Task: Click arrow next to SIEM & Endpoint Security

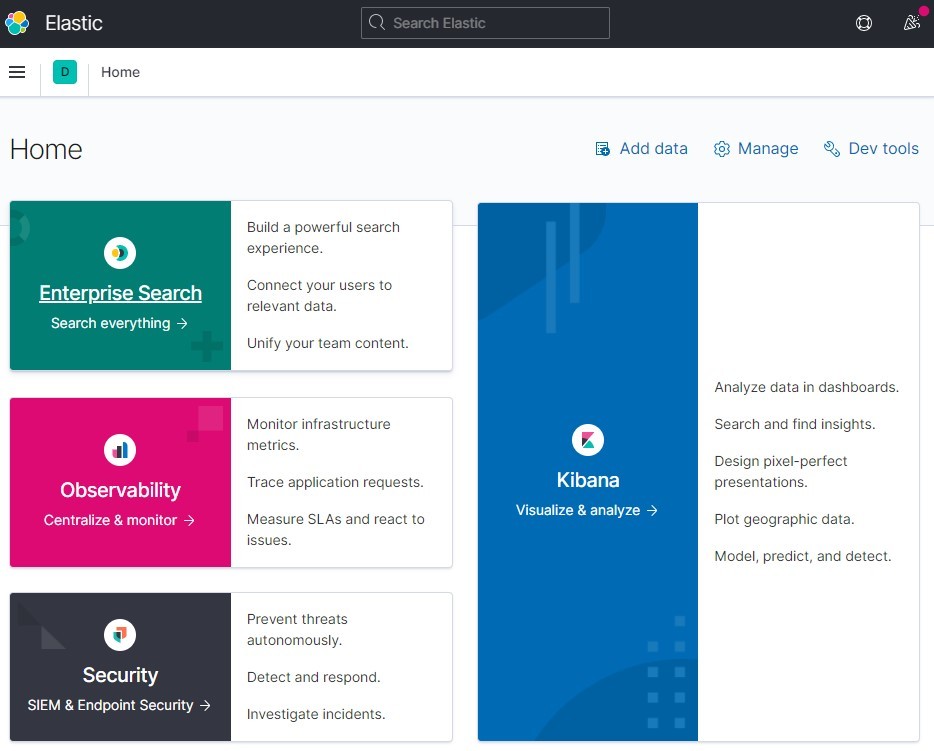Action: 206,705
